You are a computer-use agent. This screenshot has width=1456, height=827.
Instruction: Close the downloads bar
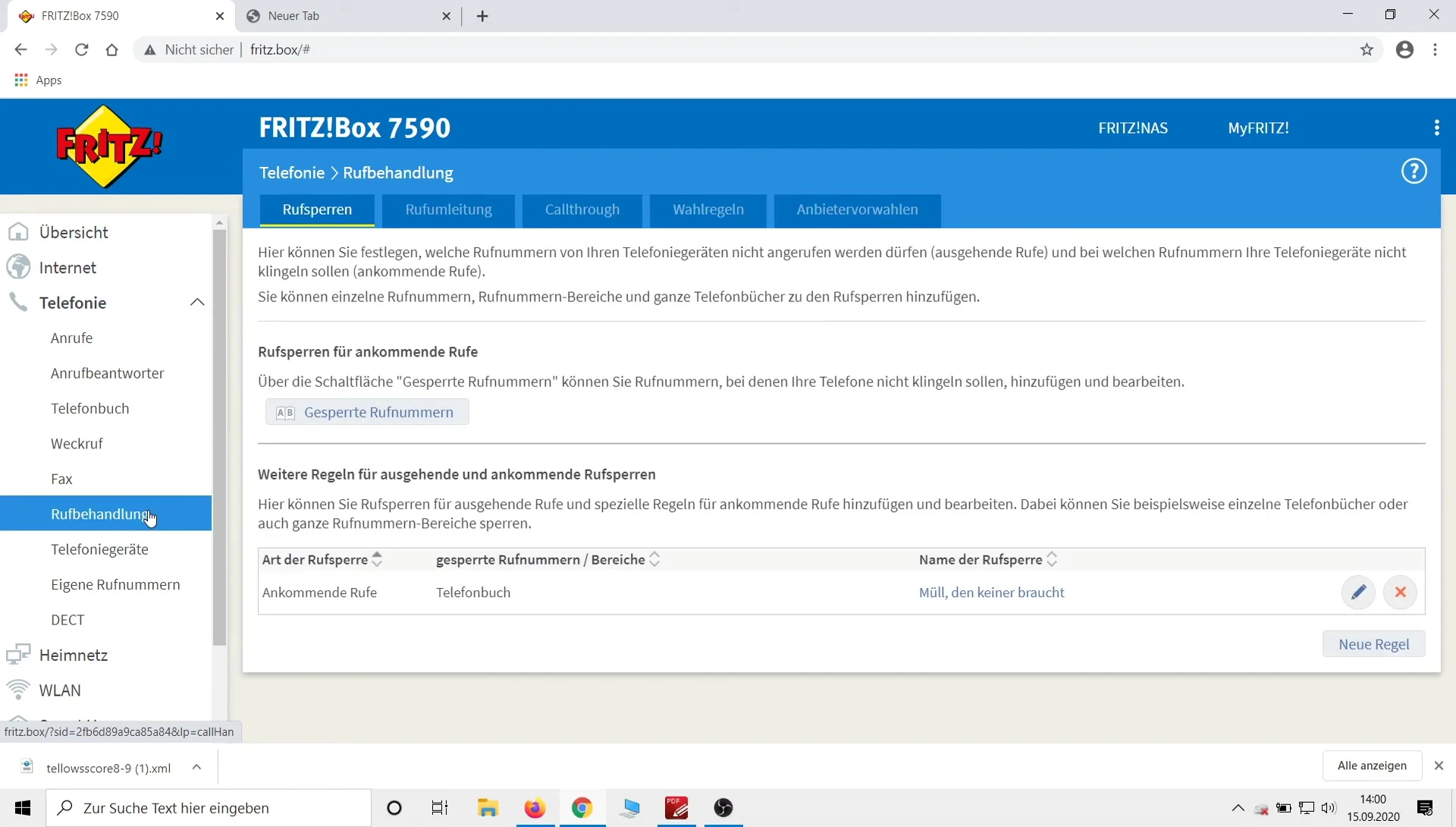pos(1439,766)
